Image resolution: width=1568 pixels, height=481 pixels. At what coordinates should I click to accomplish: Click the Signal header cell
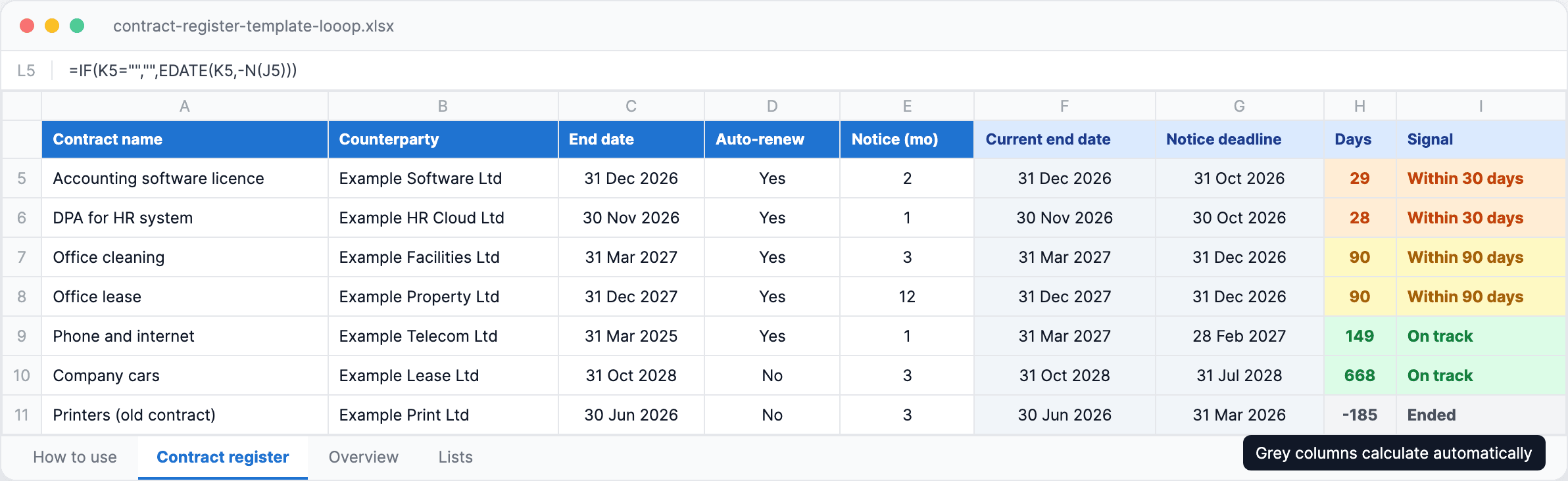(x=1481, y=139)
